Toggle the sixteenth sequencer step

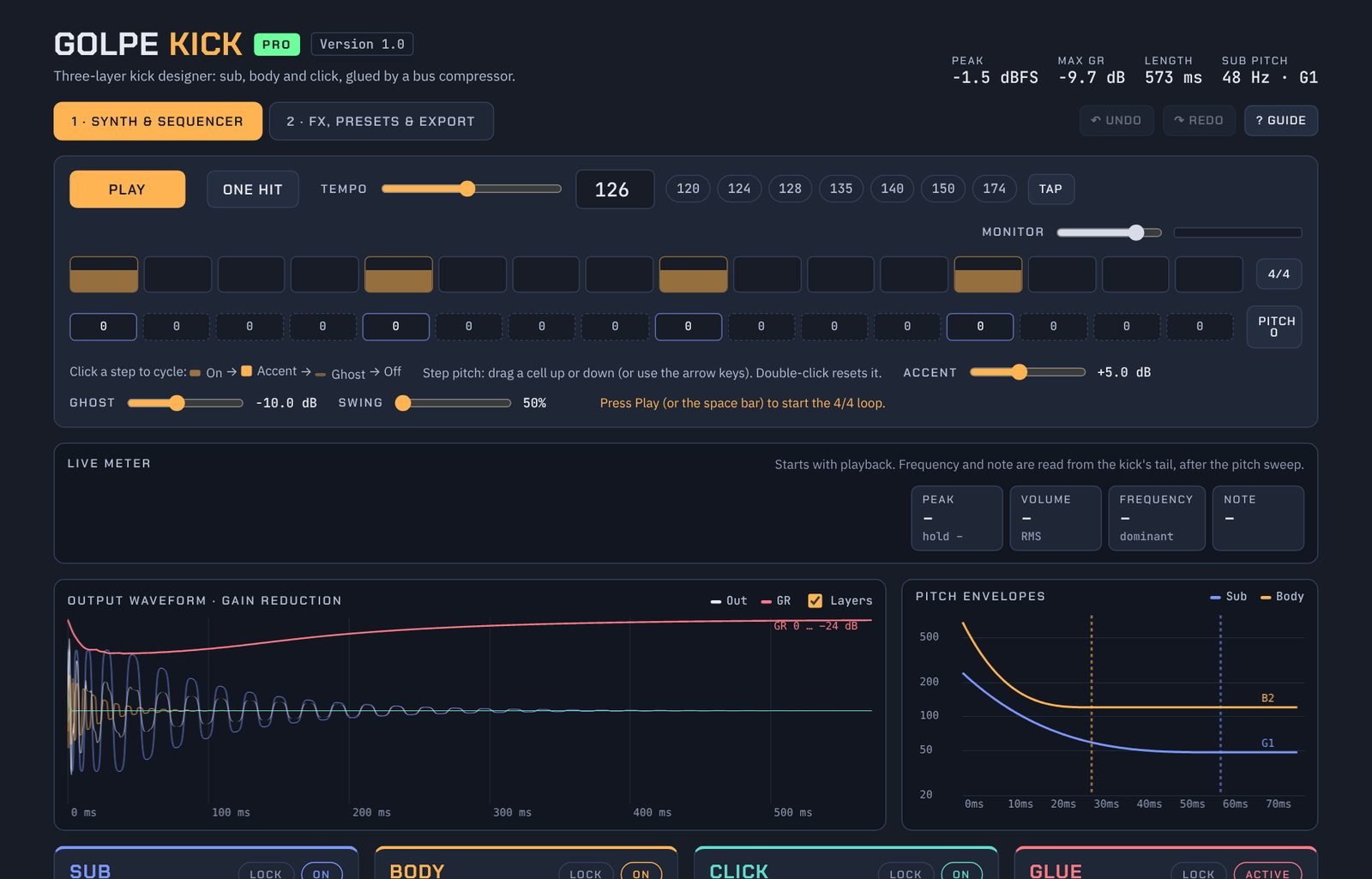coord(1208,274)
